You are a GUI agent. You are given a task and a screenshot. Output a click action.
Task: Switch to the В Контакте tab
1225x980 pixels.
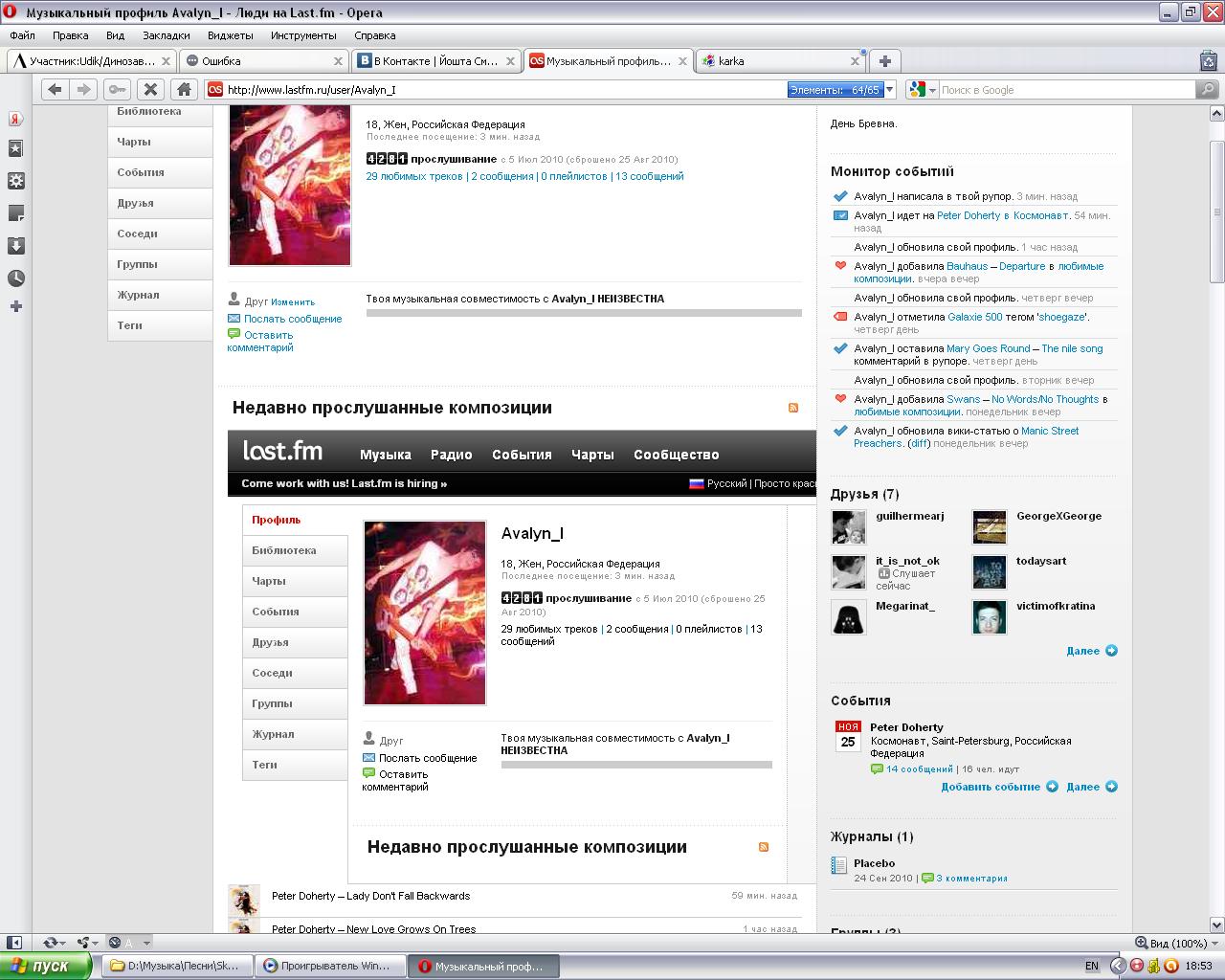[x=436, y=60]
